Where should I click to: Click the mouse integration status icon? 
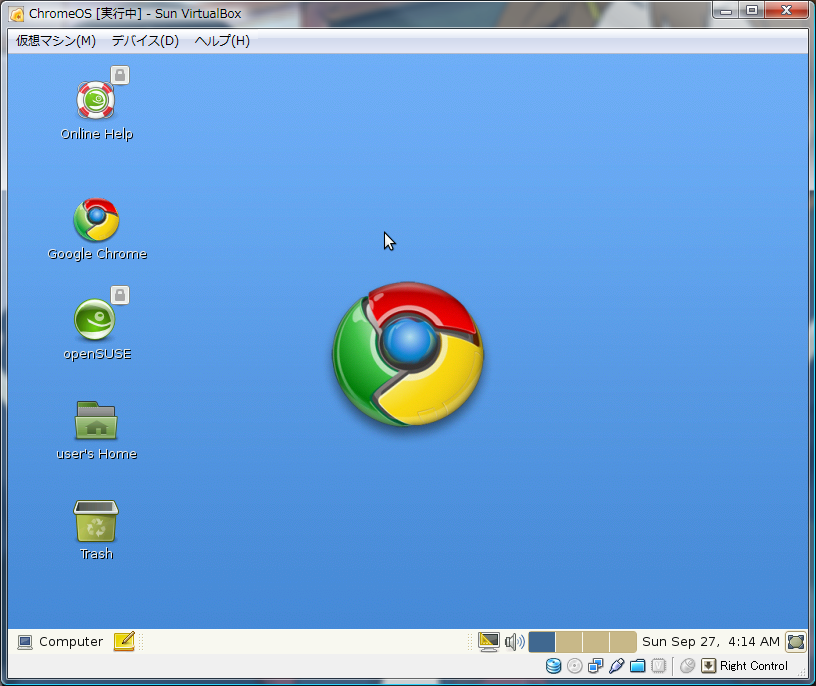coord(687,666)
